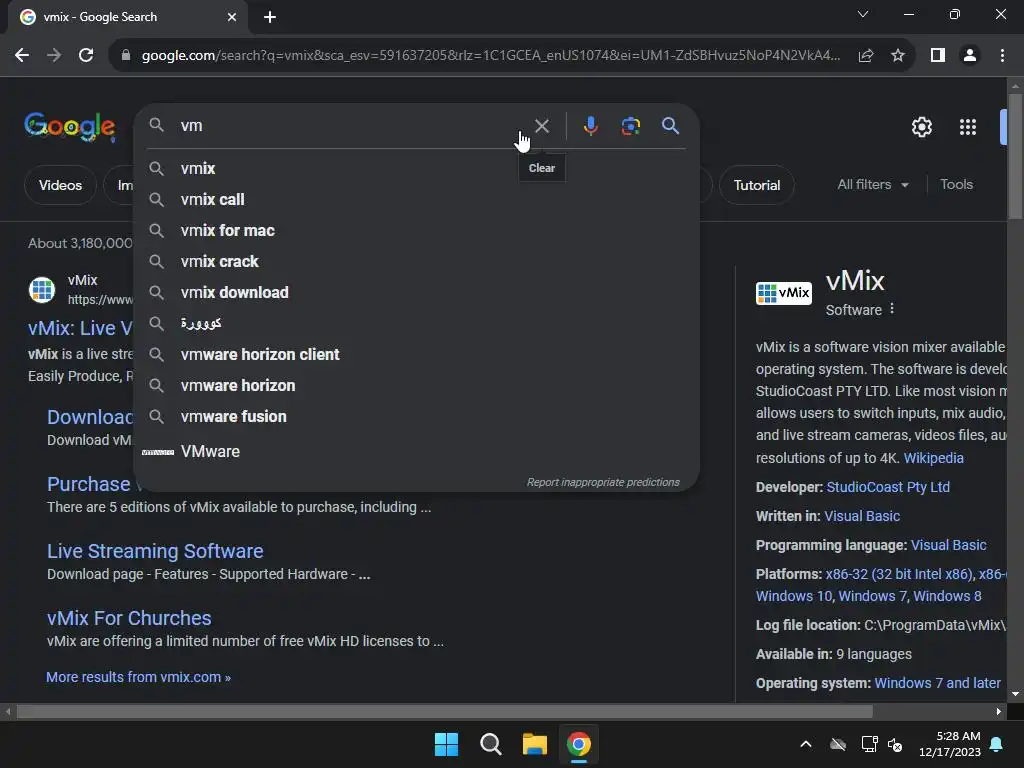Viewport: 1024px width, 768px height.
Task: Click the vertical page scrollbar thumb
Action: [x=1015, y=157]
